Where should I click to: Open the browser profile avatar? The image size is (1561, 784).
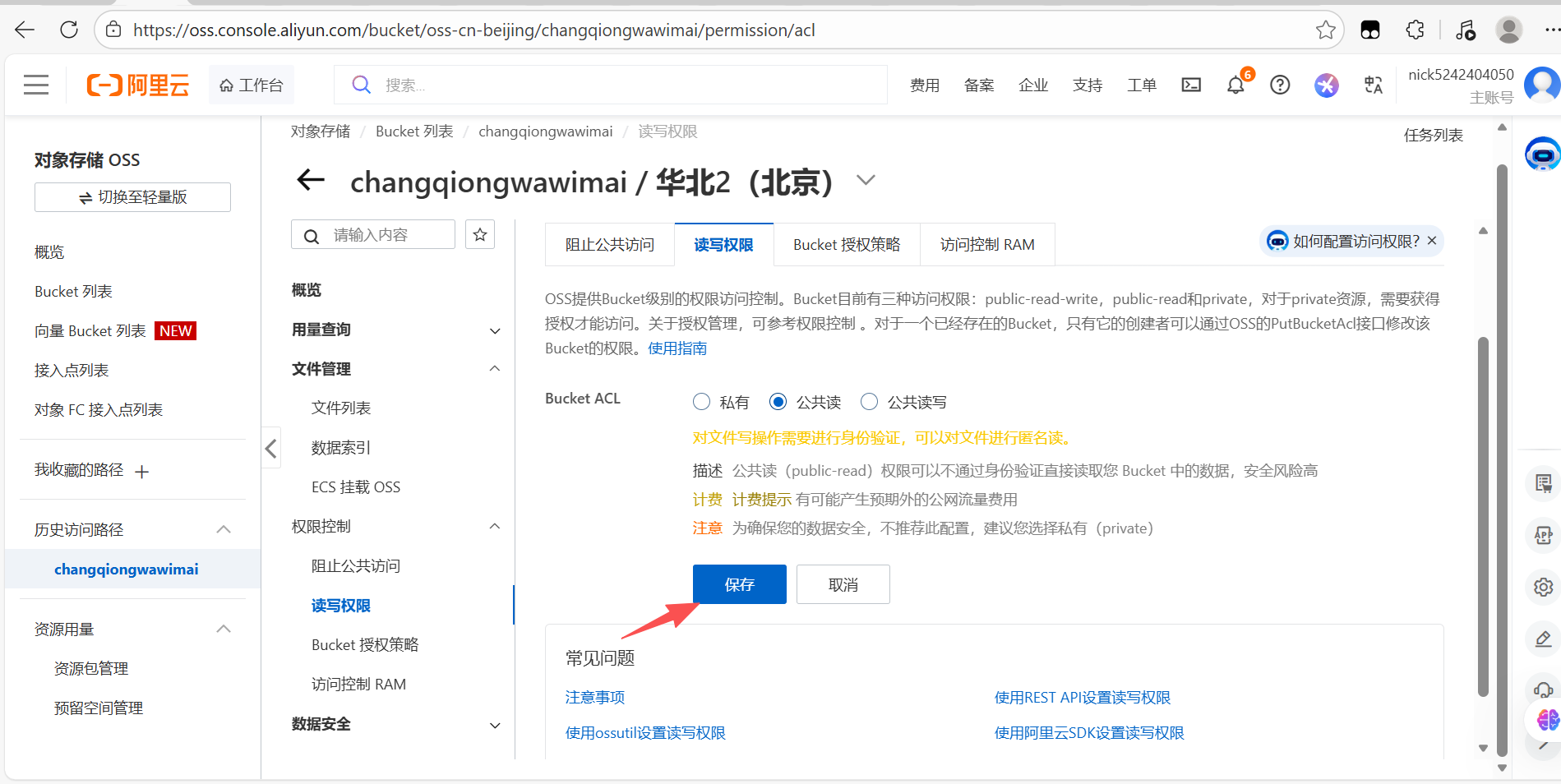pos(1508,30)
